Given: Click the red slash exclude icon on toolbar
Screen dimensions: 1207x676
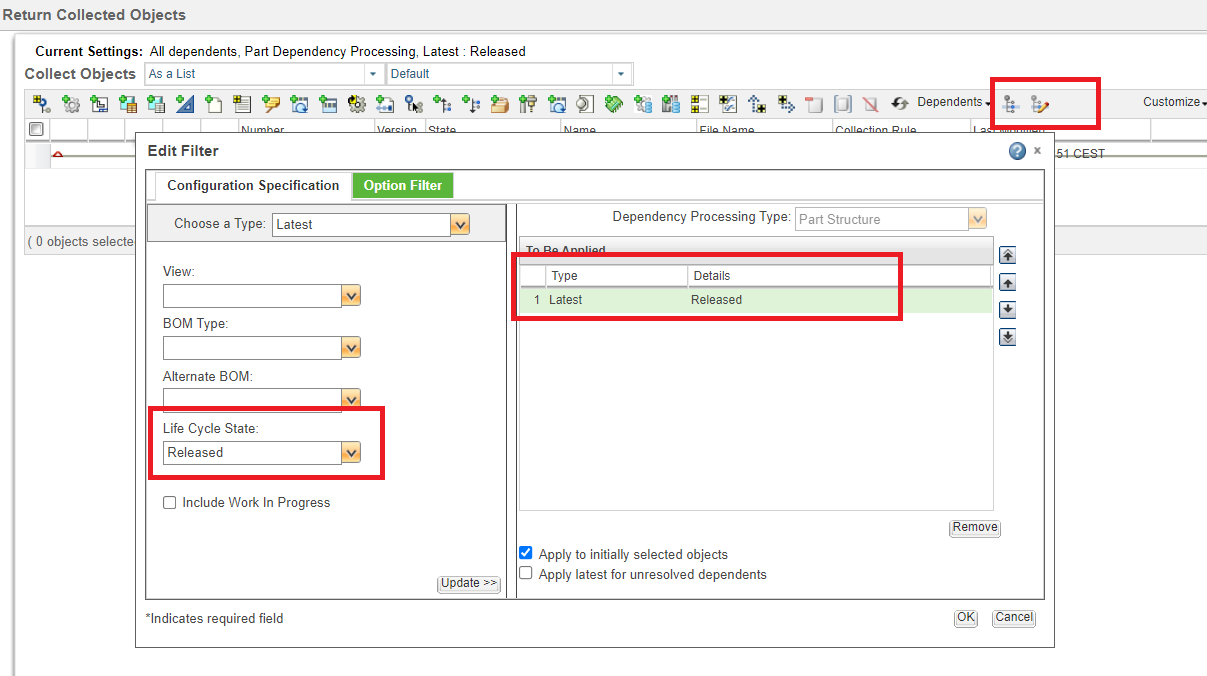Looking at the screenshot, I should [868, 102].
